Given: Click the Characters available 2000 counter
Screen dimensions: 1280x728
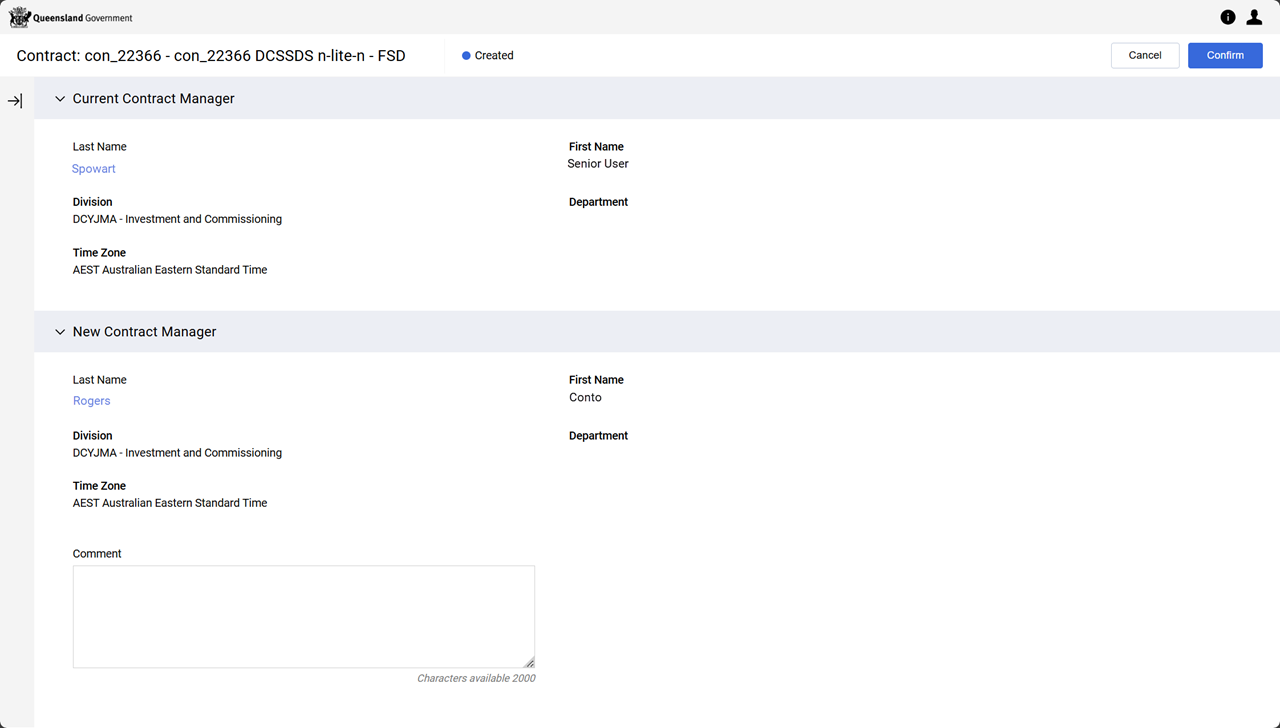Looking at the screenshot, I should click(476, 678).
